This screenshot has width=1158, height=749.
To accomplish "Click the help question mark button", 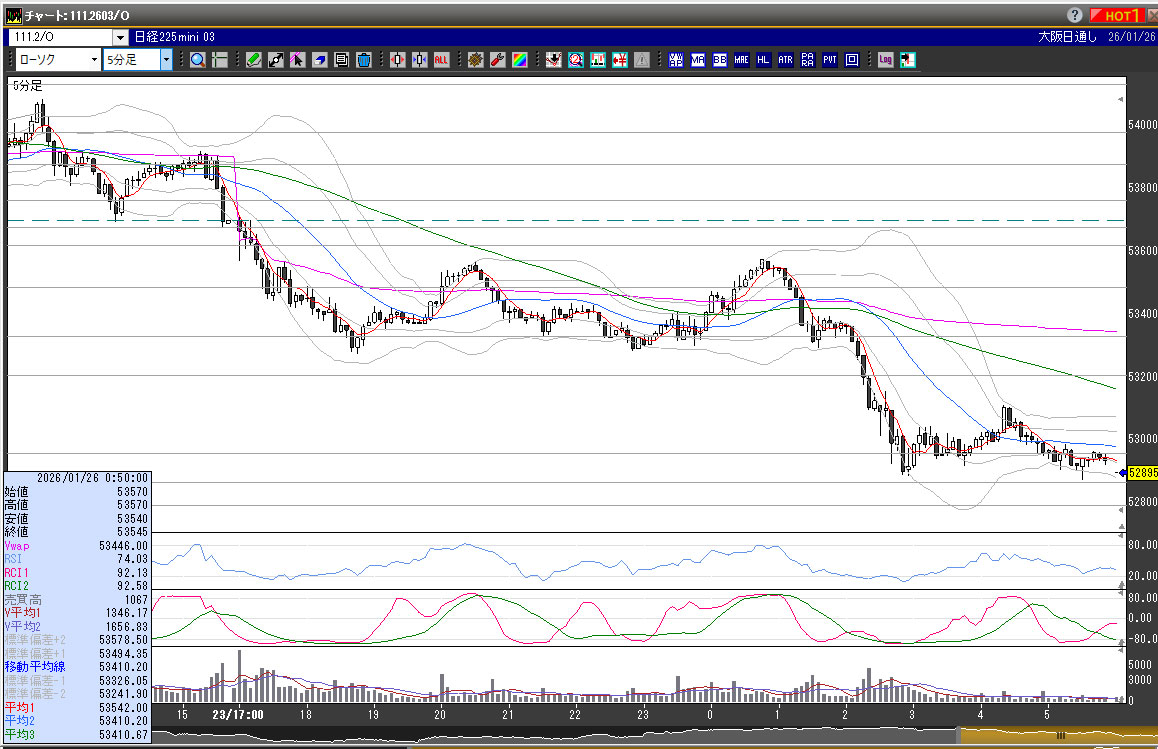I will 1075,15.
